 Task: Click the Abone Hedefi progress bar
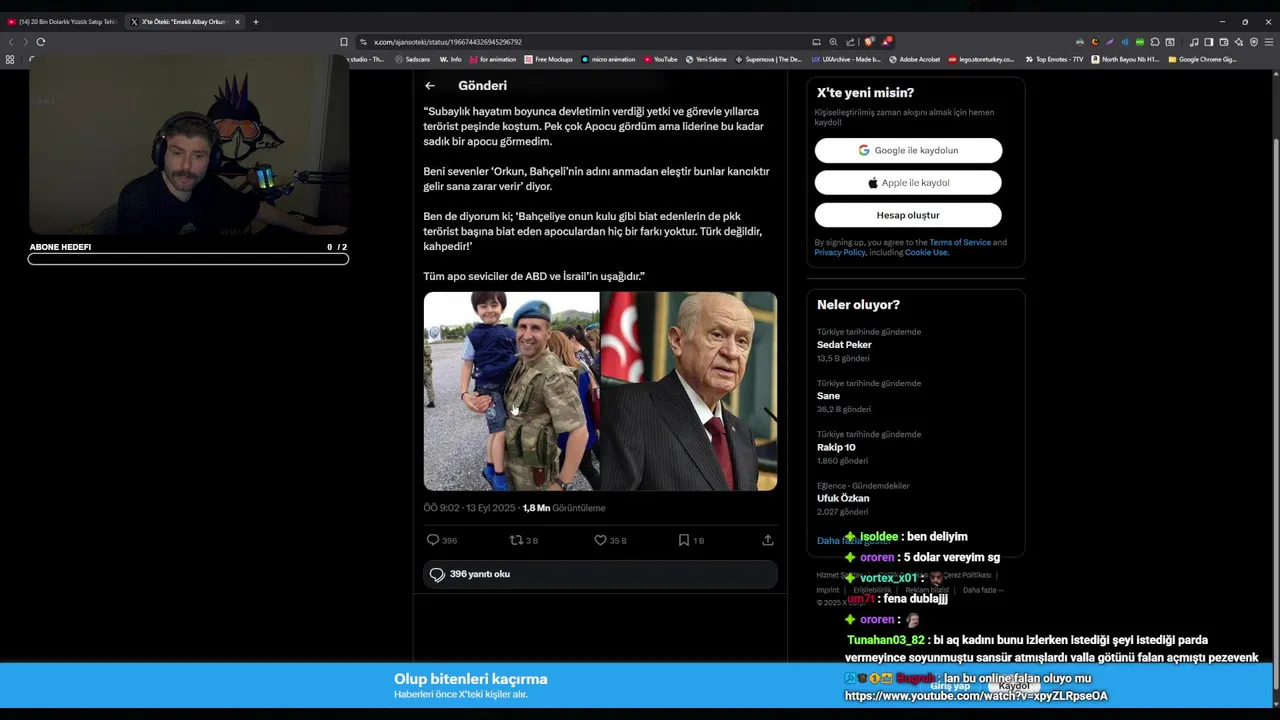point(188,259)
